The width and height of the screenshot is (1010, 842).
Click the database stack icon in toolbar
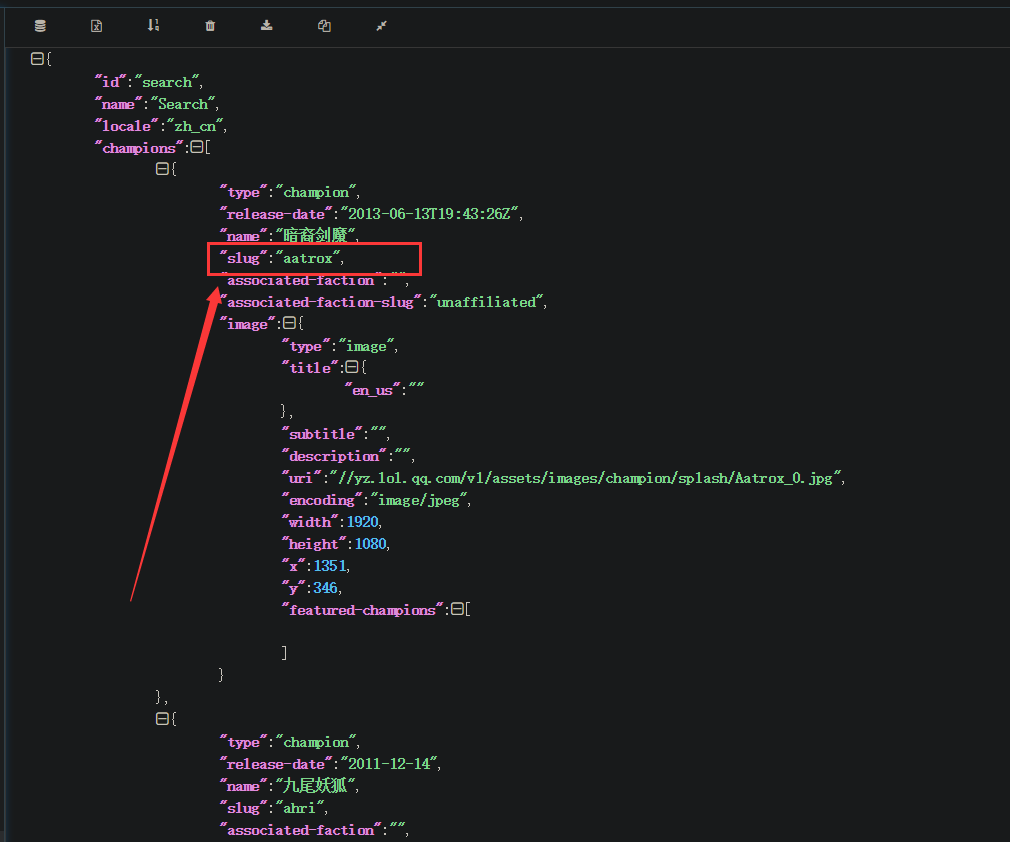(x=40, y=26)
